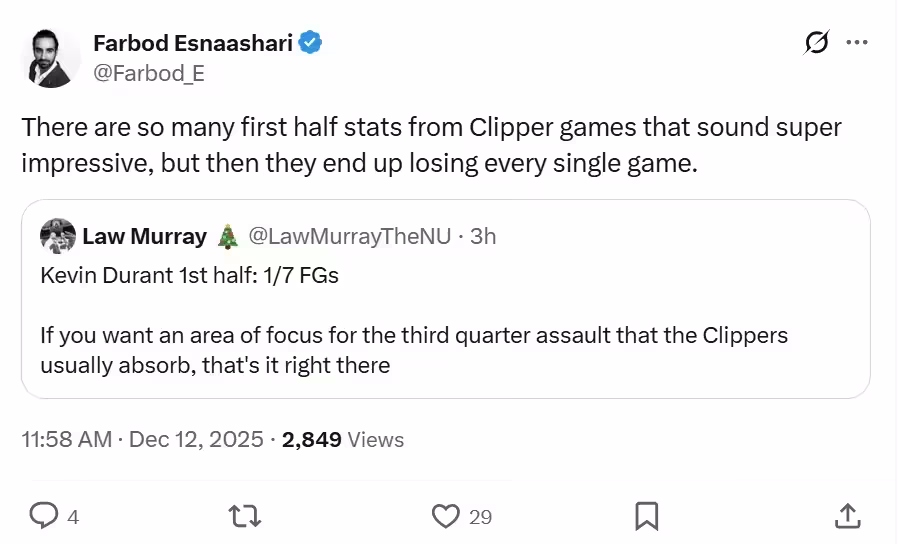Screen dimensions: 898x544
Task: Open the three-dot more options menu
Action: [x=857, y=43]
